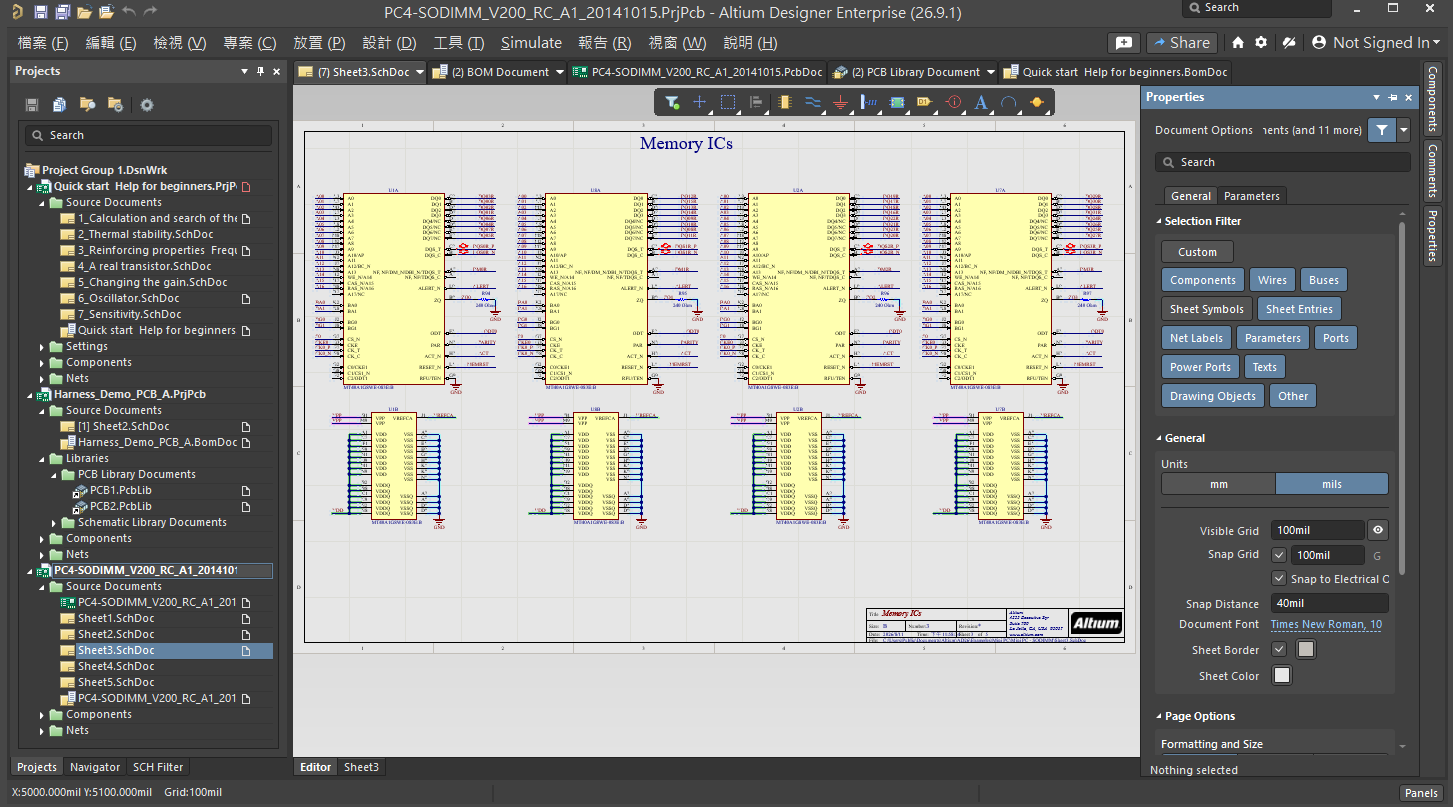Screen dimensions: 1453x807
Task: Click the Place Directive info icon
Action: point(953,102)
